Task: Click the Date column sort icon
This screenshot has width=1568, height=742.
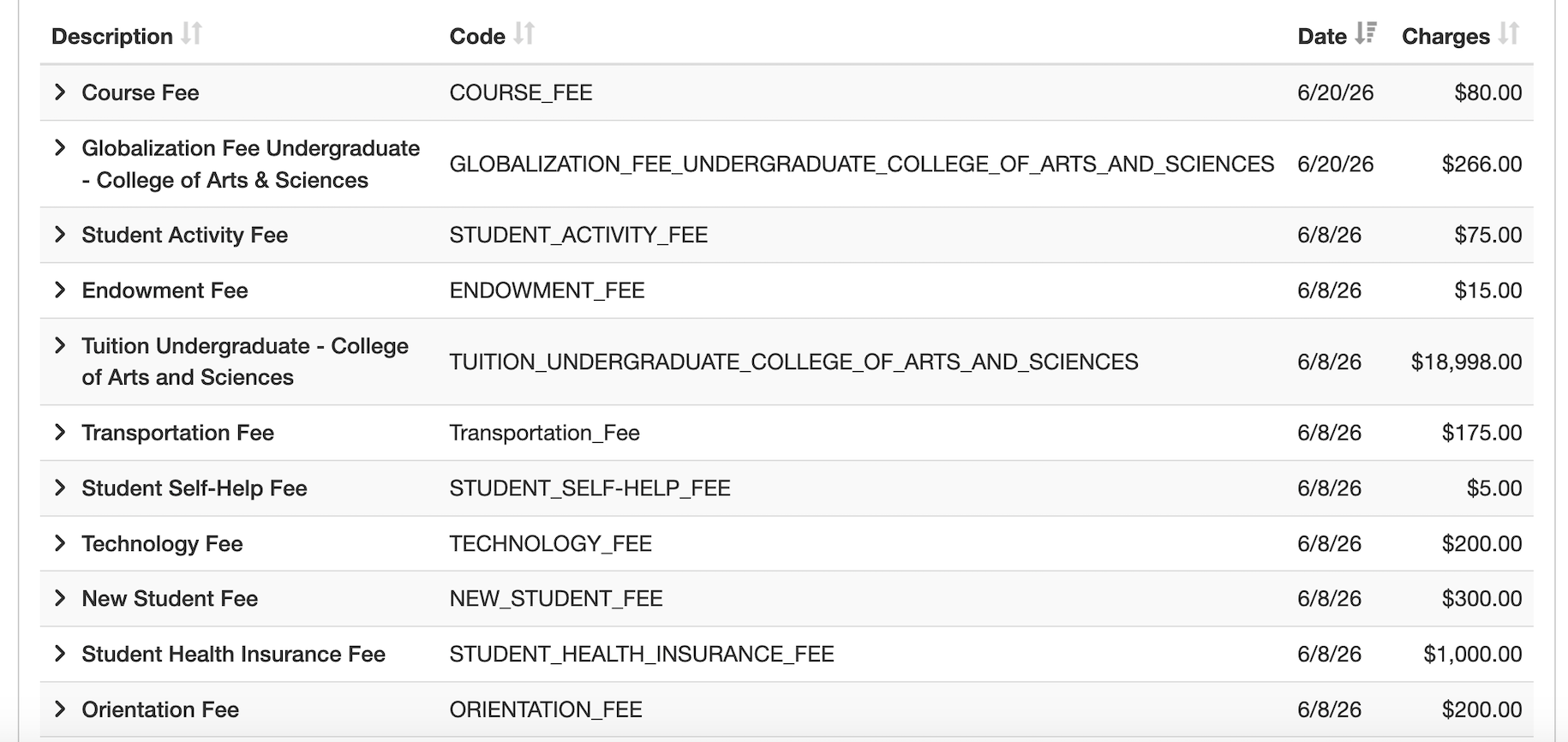Action: point(1366,34)
